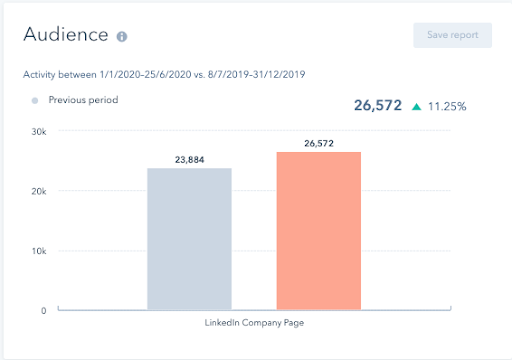The width and height of the screenshot is (512, 360).
Task: Click the Audience info icon
Action: pos(122,36)
